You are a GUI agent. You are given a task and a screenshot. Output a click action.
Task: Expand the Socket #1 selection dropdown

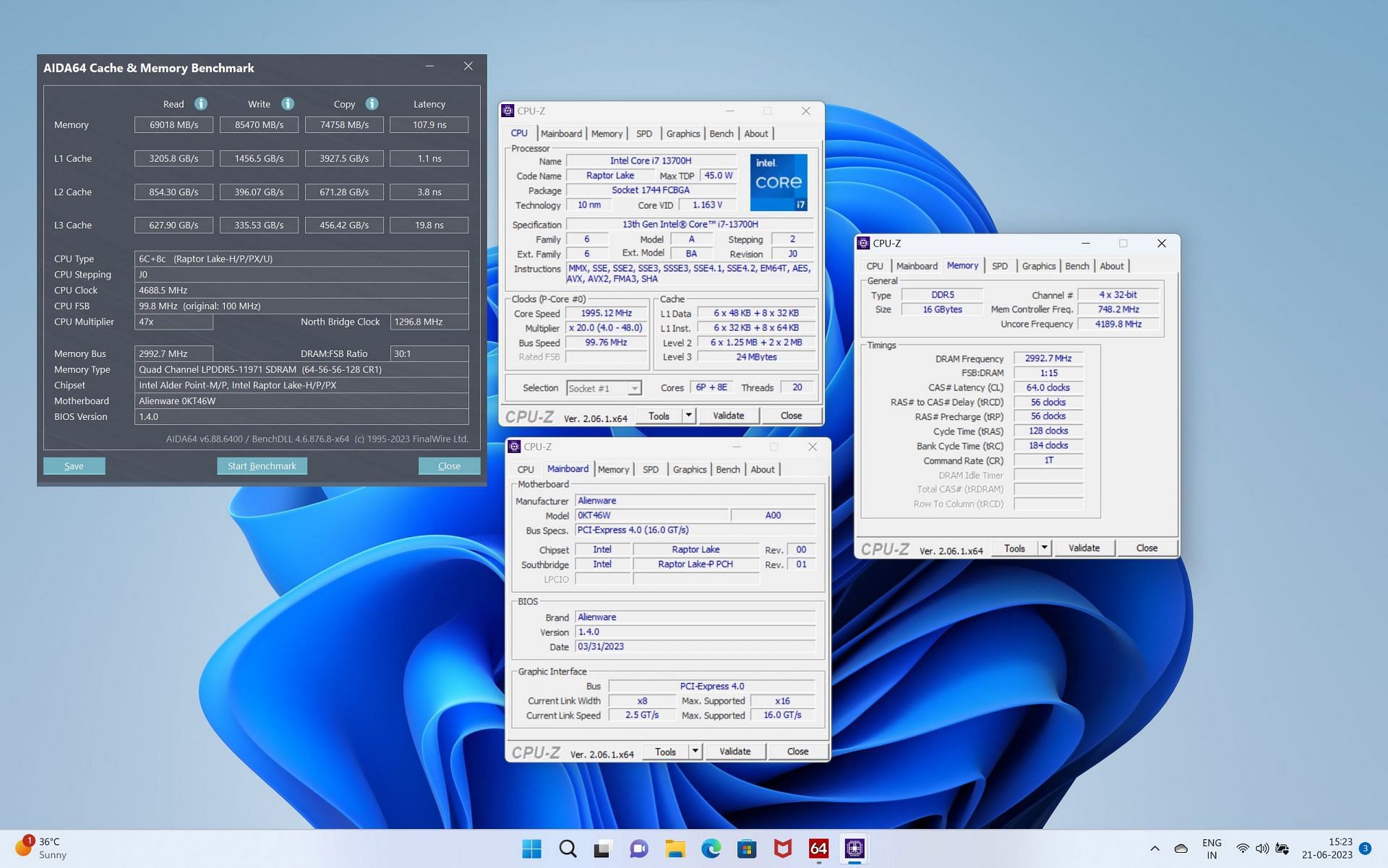[634, 388]
